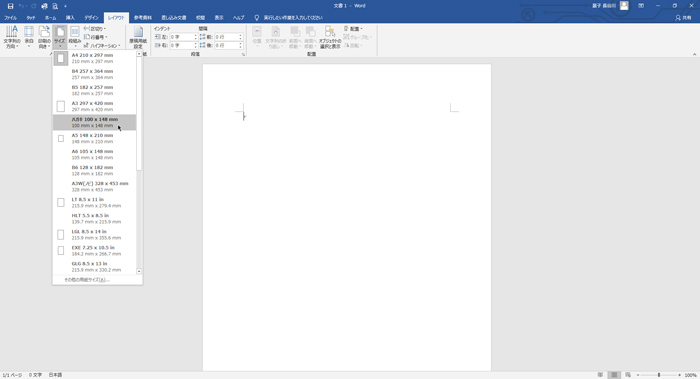700x379 pixels.
Task: Collapse the ribbon with the arrow
Action: click(694, 54)
